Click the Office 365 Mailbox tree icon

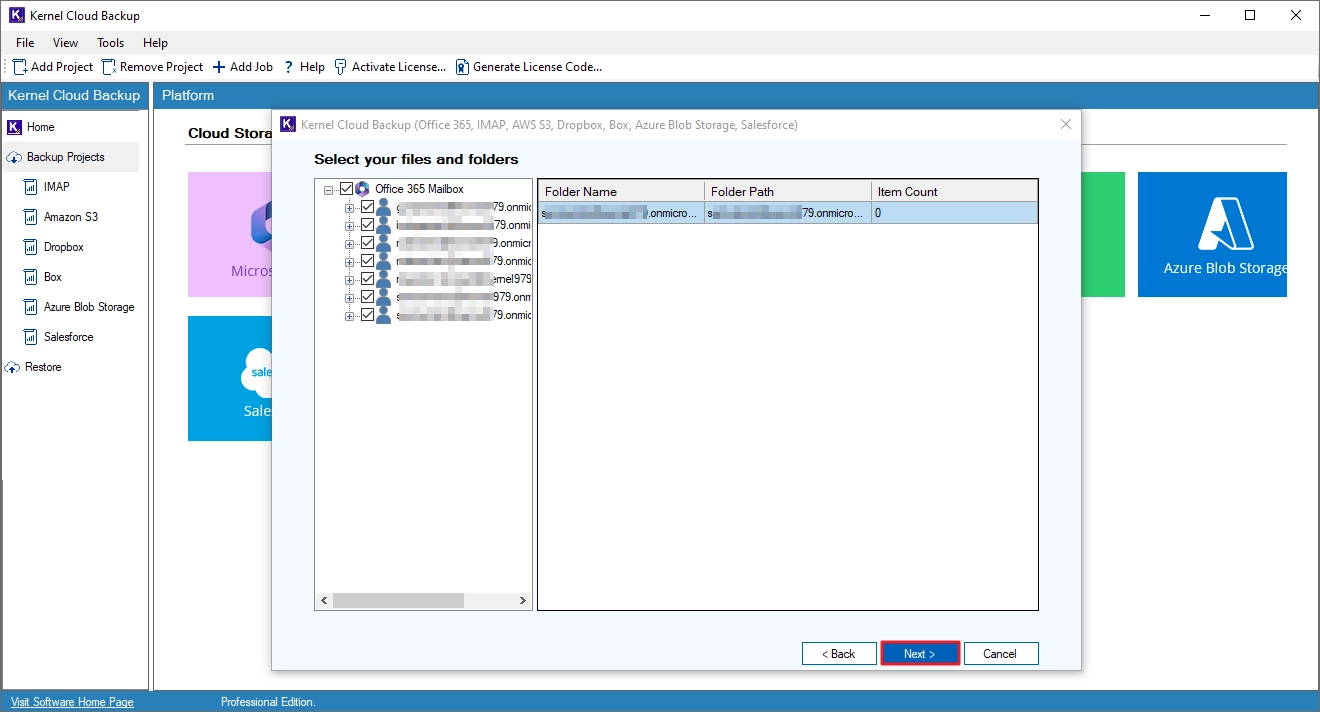(362, 189)
